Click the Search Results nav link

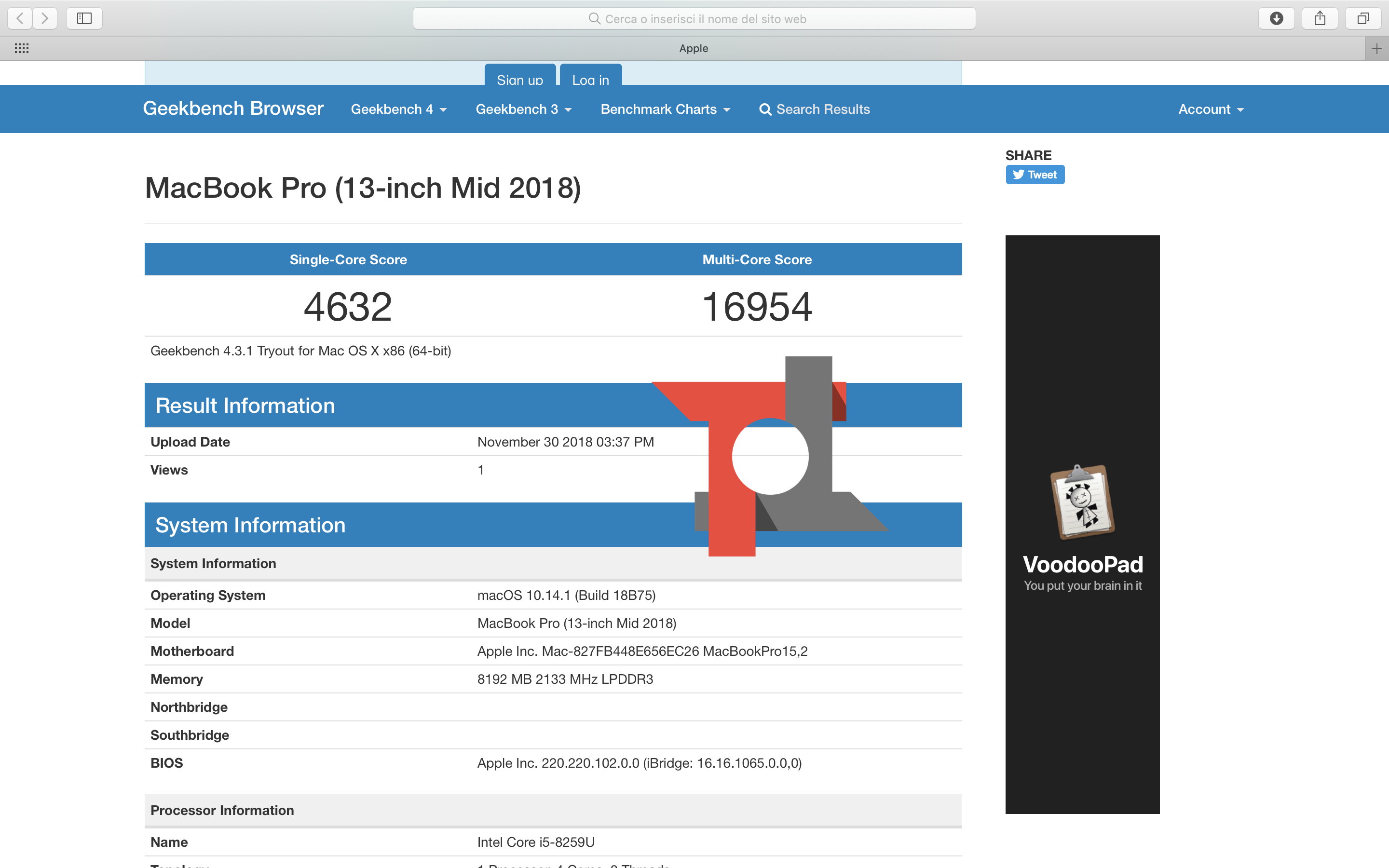point(815,109)
